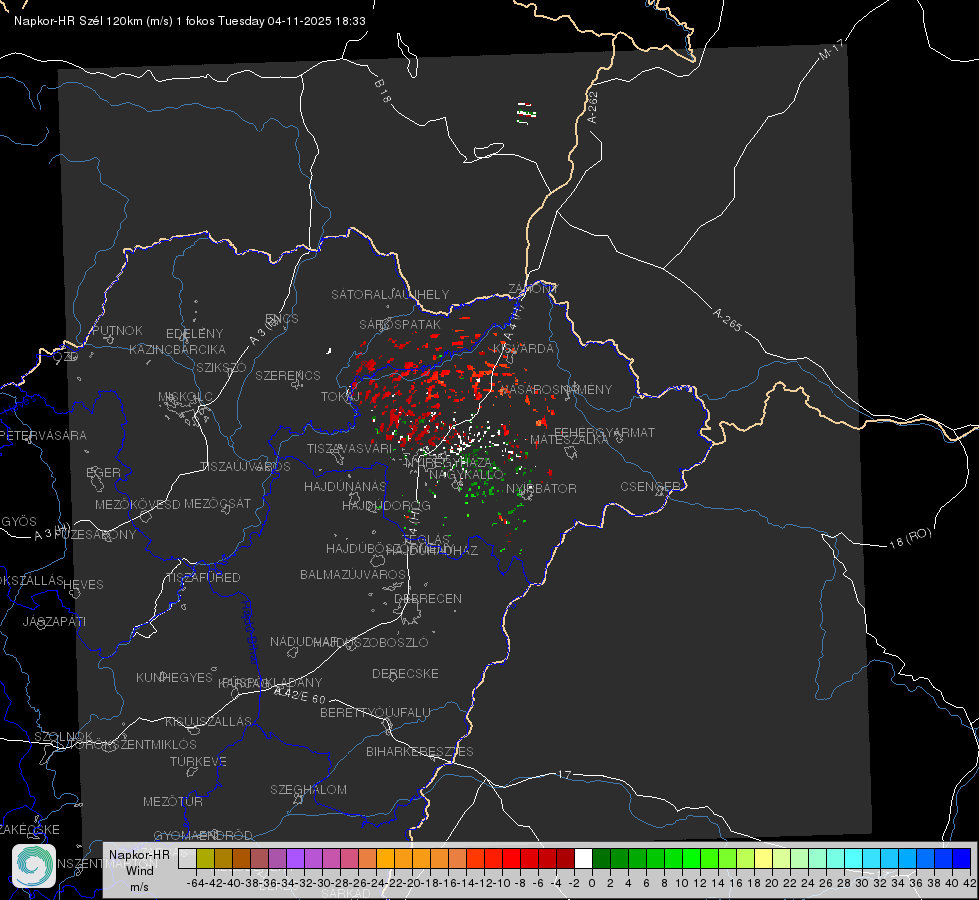Select the cyan swatch between 28 and 30
Image resolution: width=979 pixels, height=900 pixels.
point(853,858)
